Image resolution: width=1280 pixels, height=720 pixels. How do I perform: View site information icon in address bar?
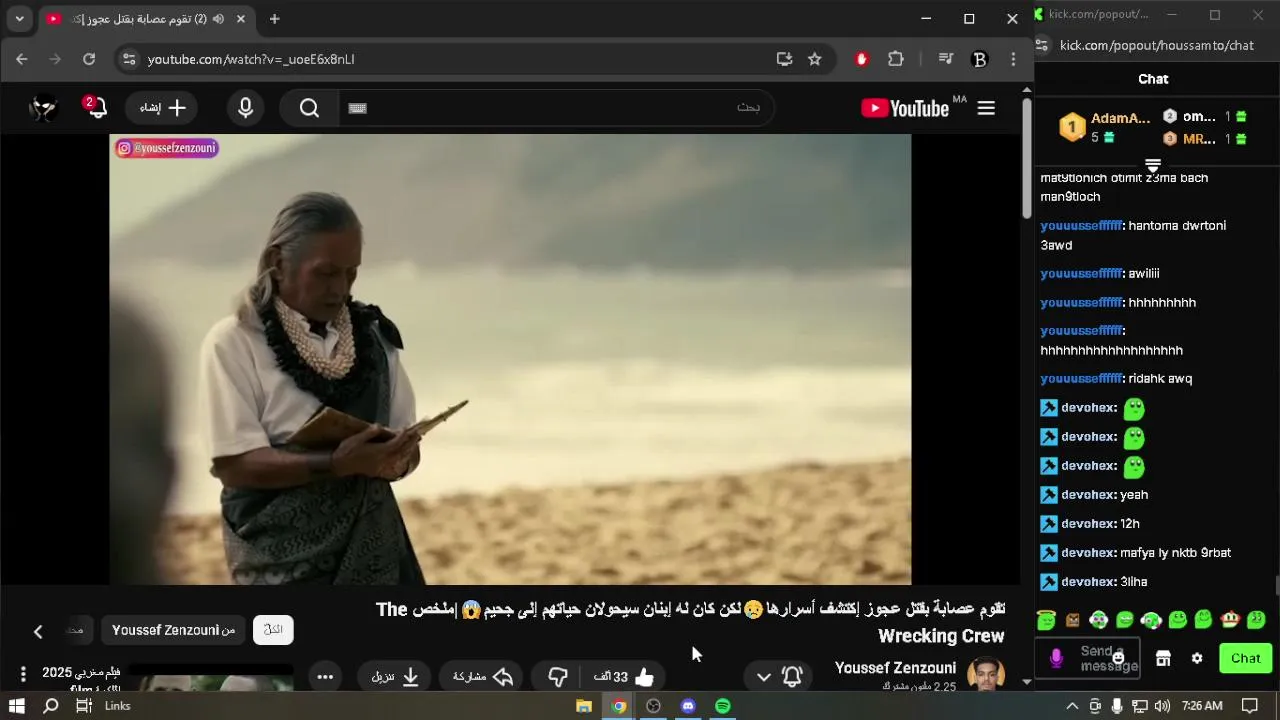128,59
